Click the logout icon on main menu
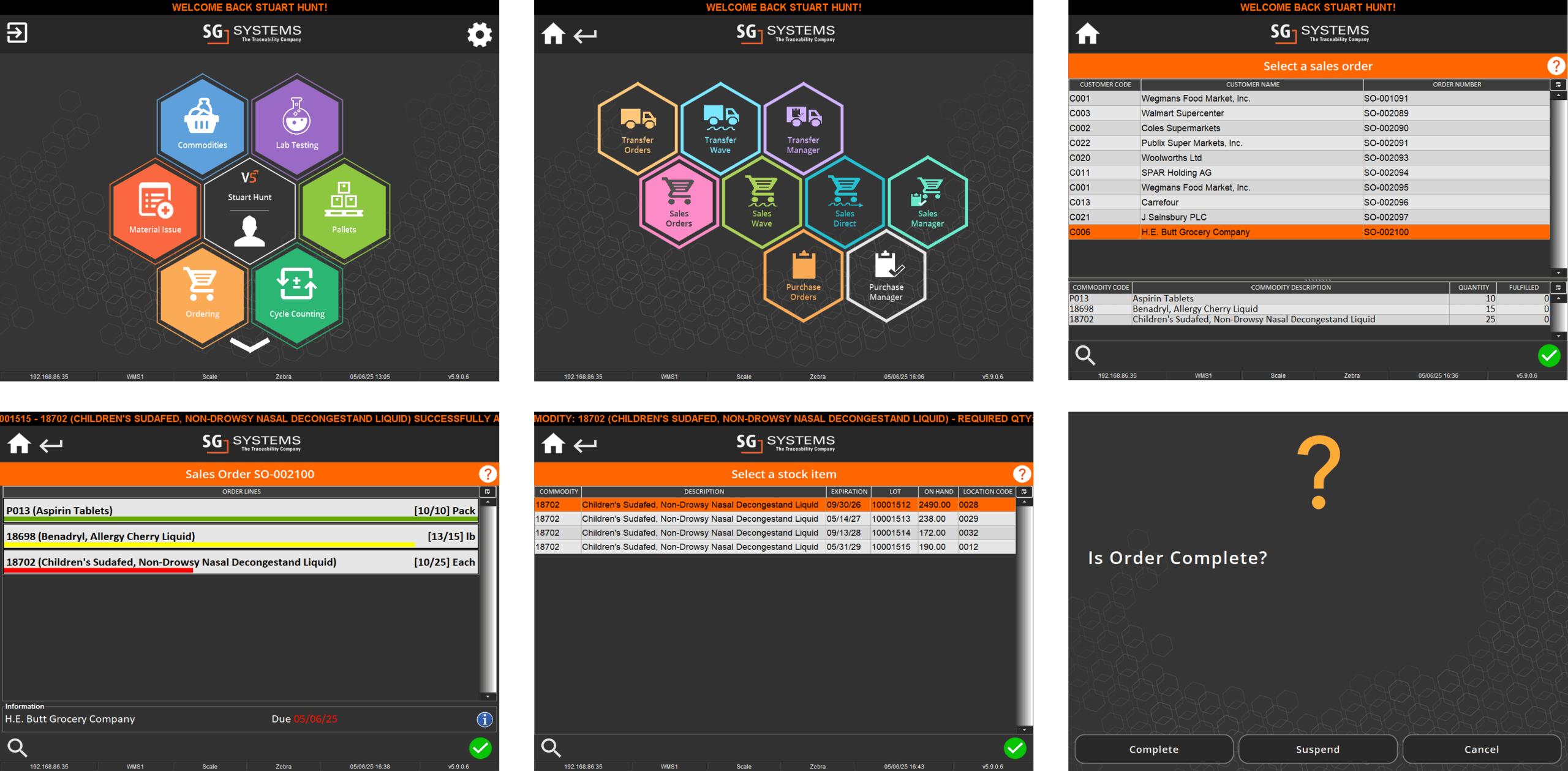This screenshot has width=1568, height=771. tap(17, 32)
